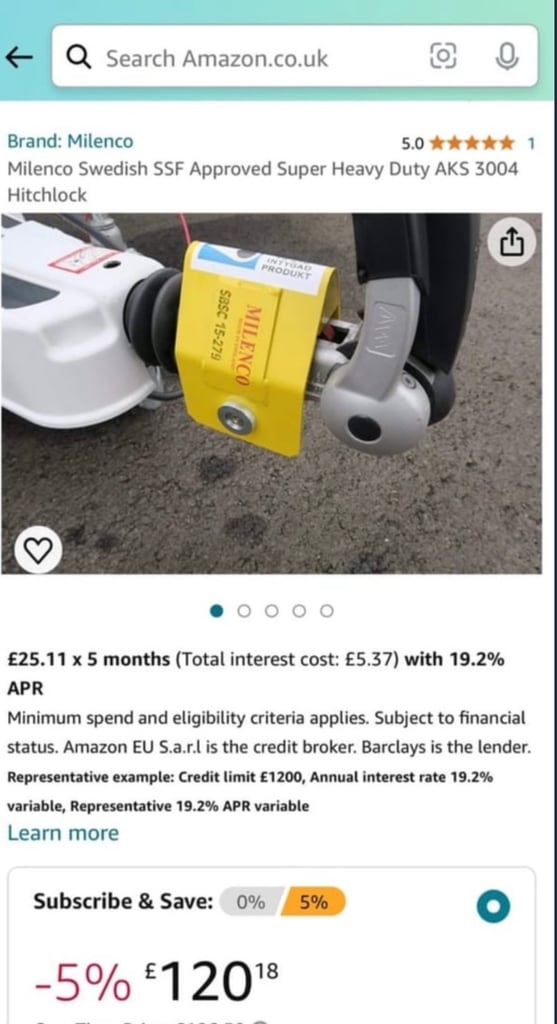Open the 5-star rating reviews

[x=472, y=142]
